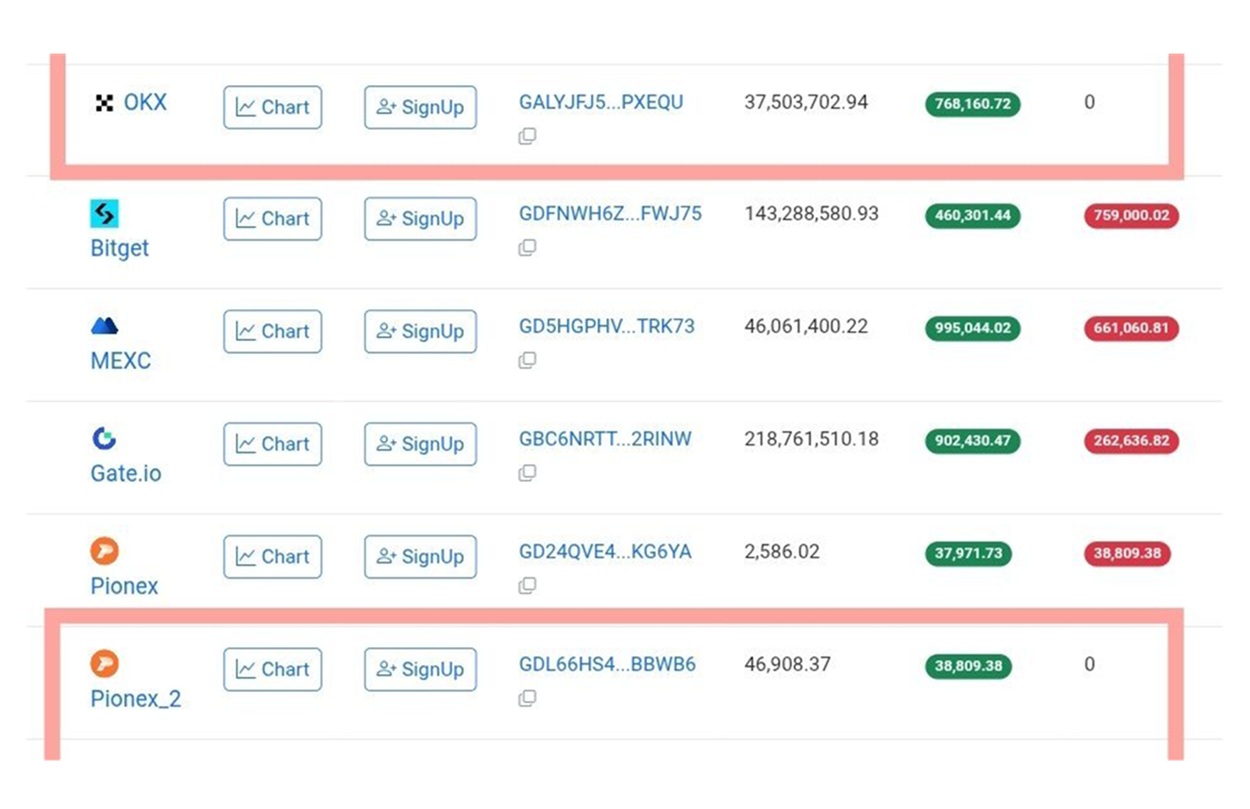Open the Gate.io exchange name link
Image resolution: width=1250 pixels, height=809 pixels.
coord(125,473)
